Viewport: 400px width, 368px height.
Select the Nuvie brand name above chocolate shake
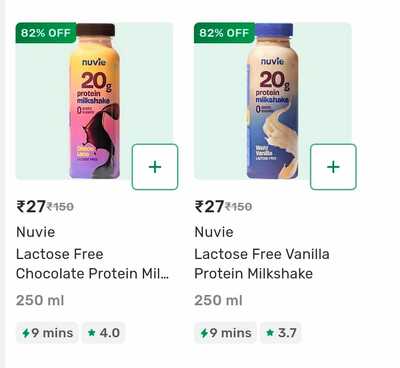click(36, 232)
